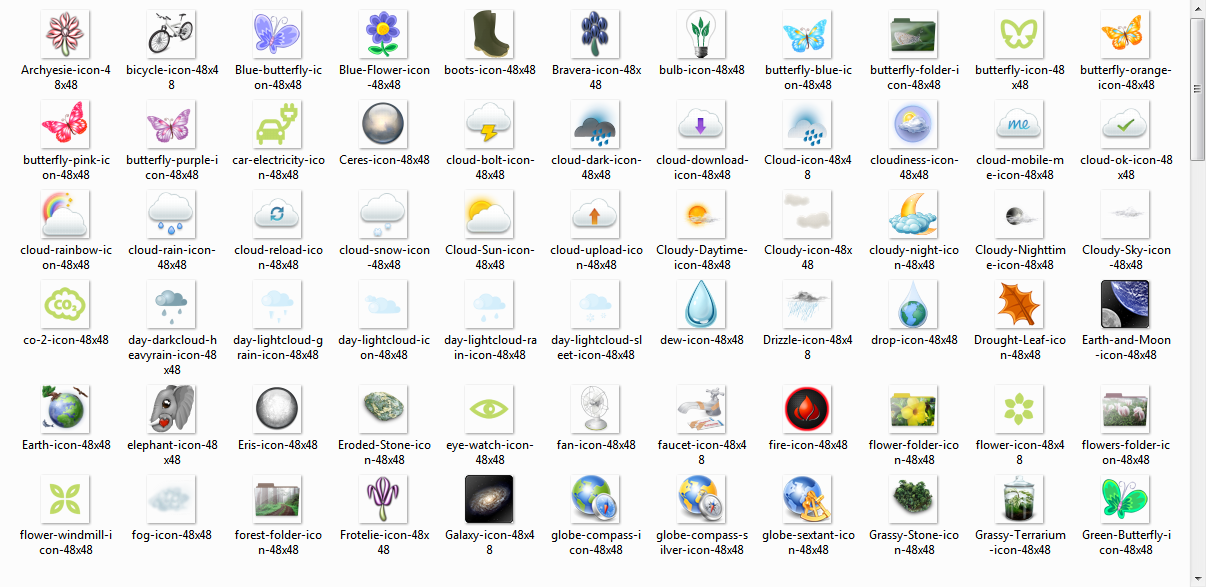Click the drop icon with globe
1206x587 pixels.
pos(914,305)
